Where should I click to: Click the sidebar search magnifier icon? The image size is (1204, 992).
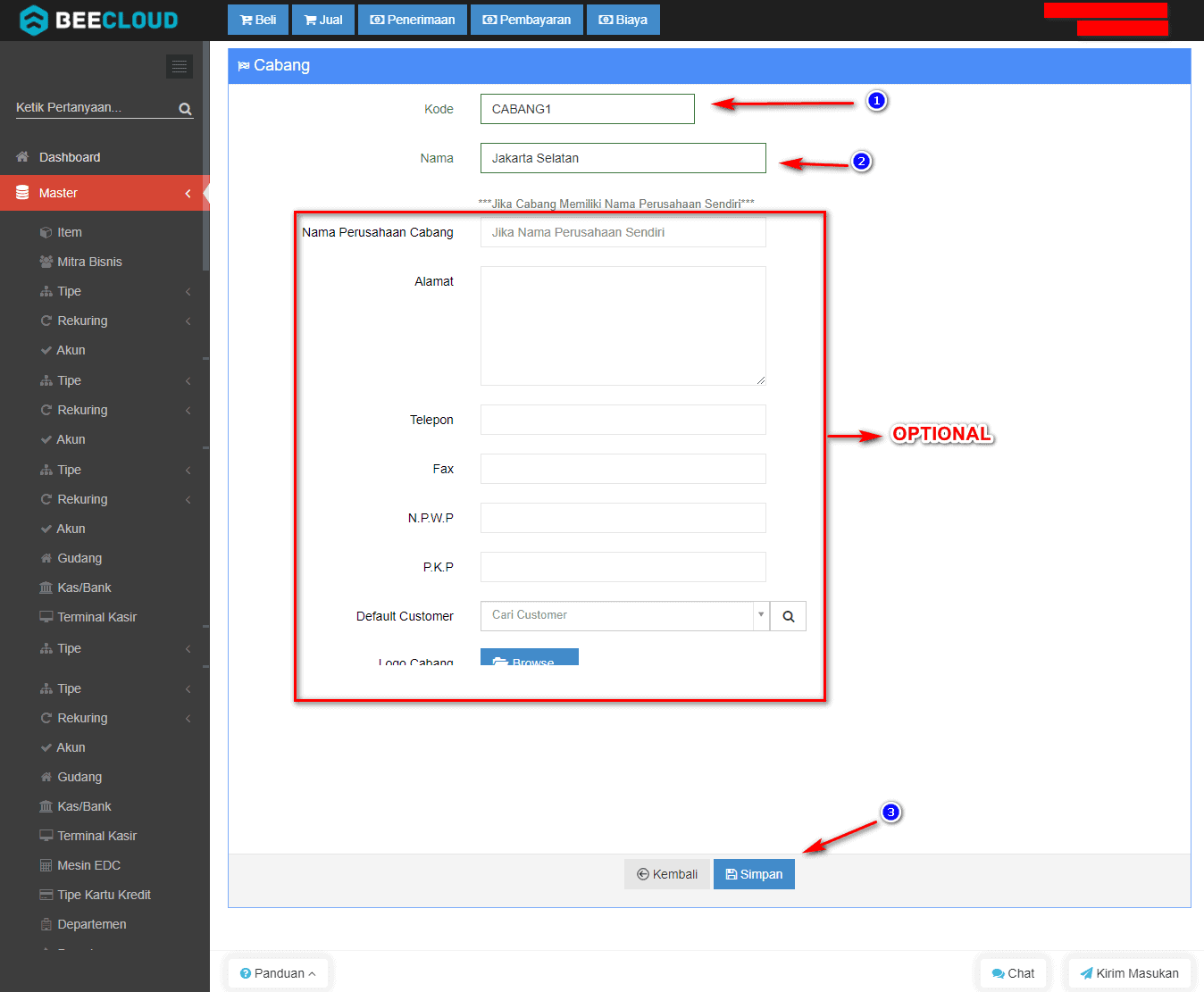(185, 109)
